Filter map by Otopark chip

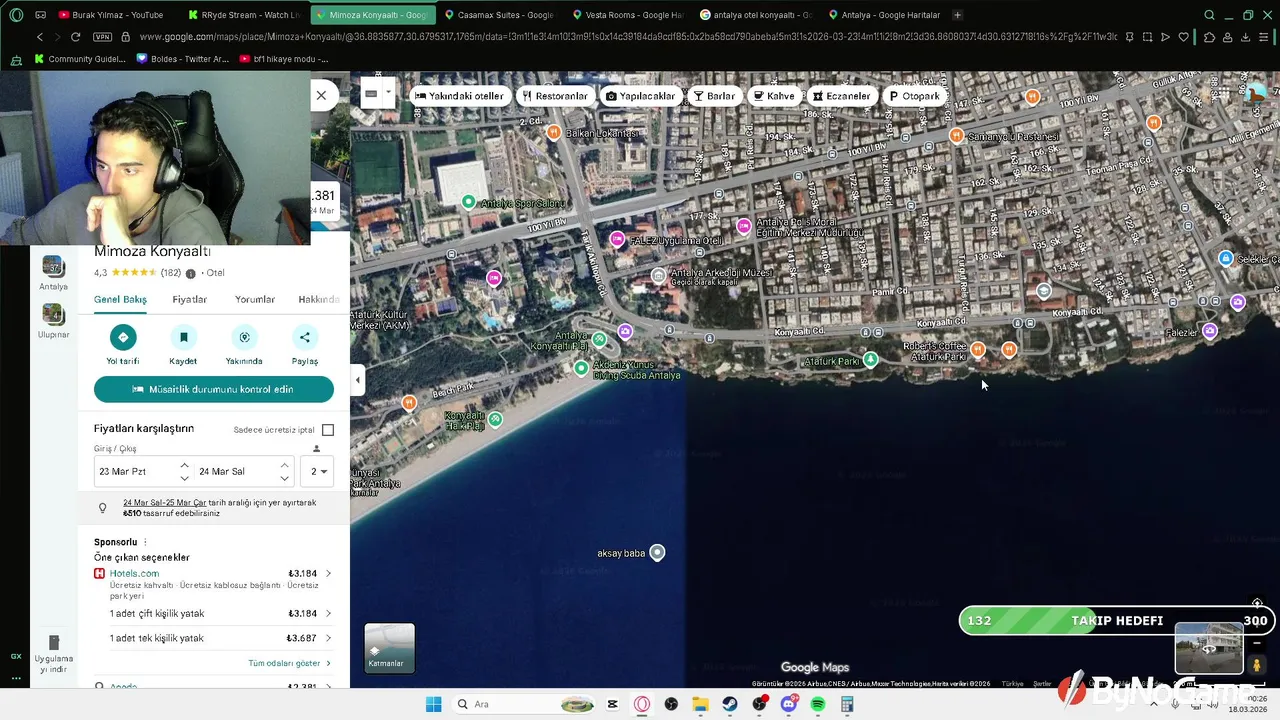915,96
